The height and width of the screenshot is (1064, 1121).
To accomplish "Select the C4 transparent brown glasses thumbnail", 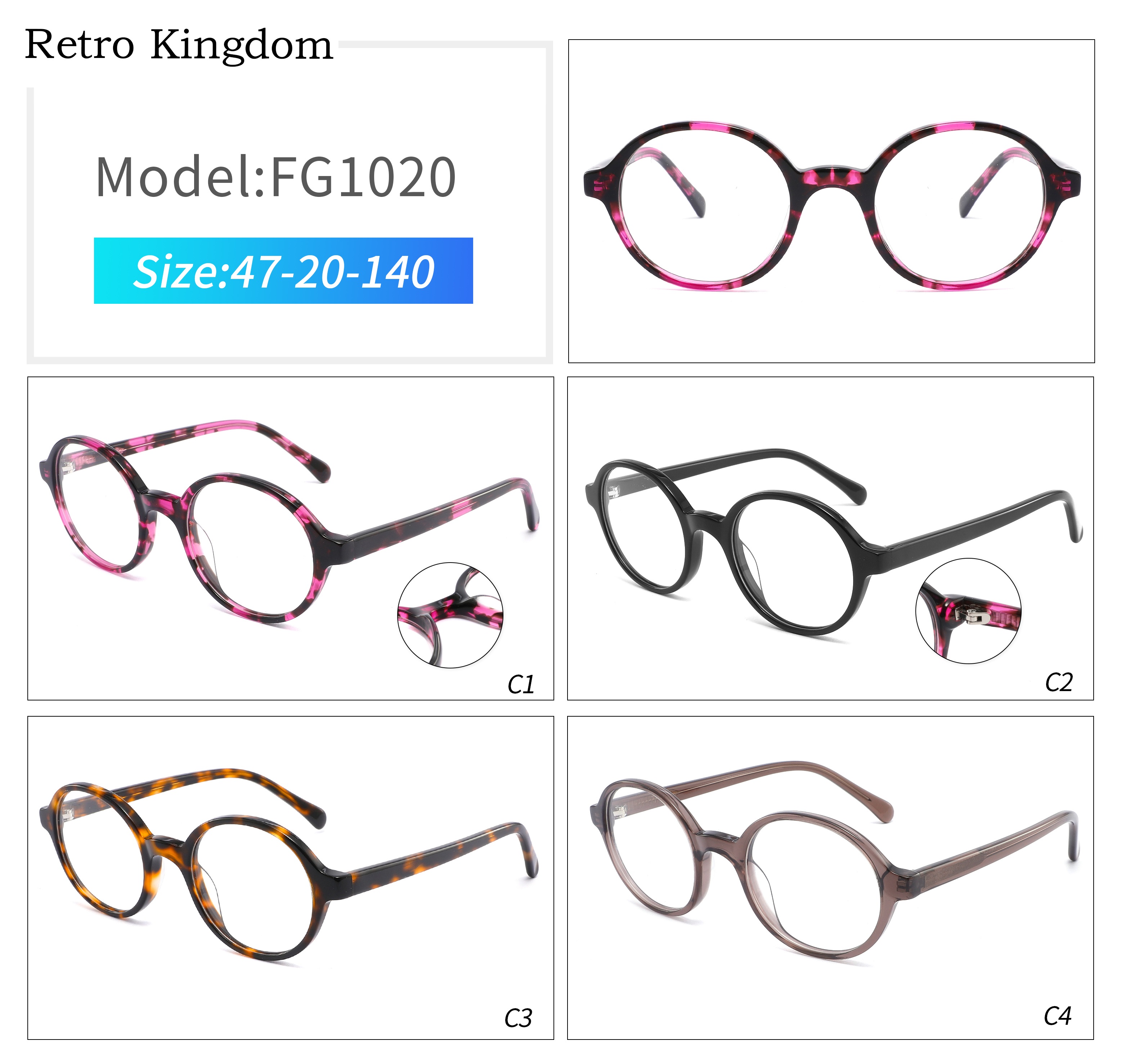I will (x=830, y=878).
